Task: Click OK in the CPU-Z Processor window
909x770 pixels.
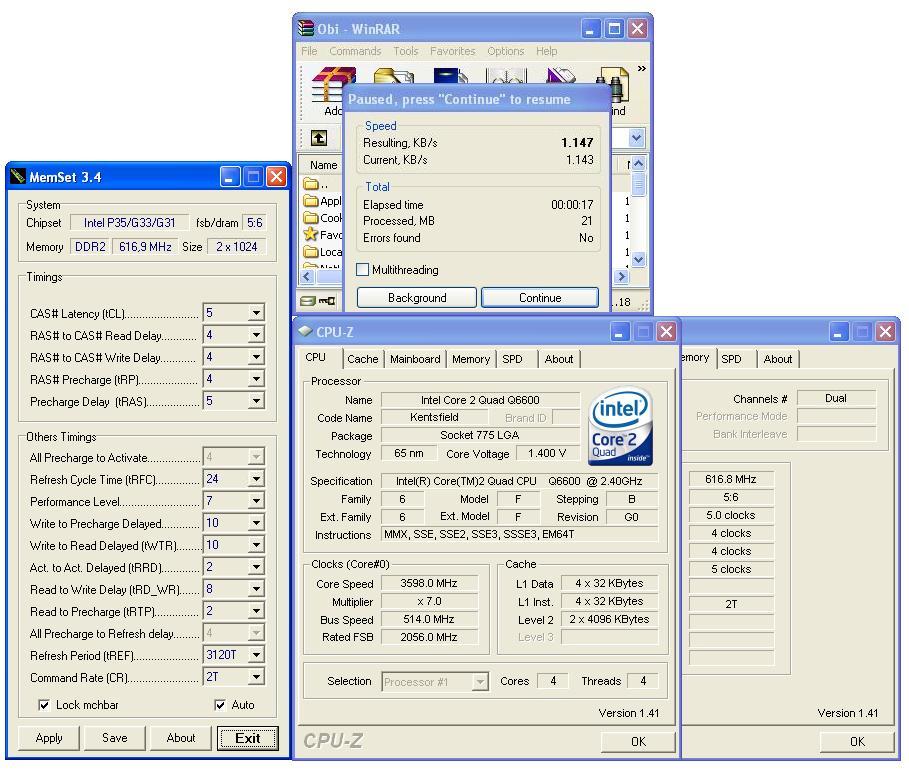Action: (x=638, y=742)
